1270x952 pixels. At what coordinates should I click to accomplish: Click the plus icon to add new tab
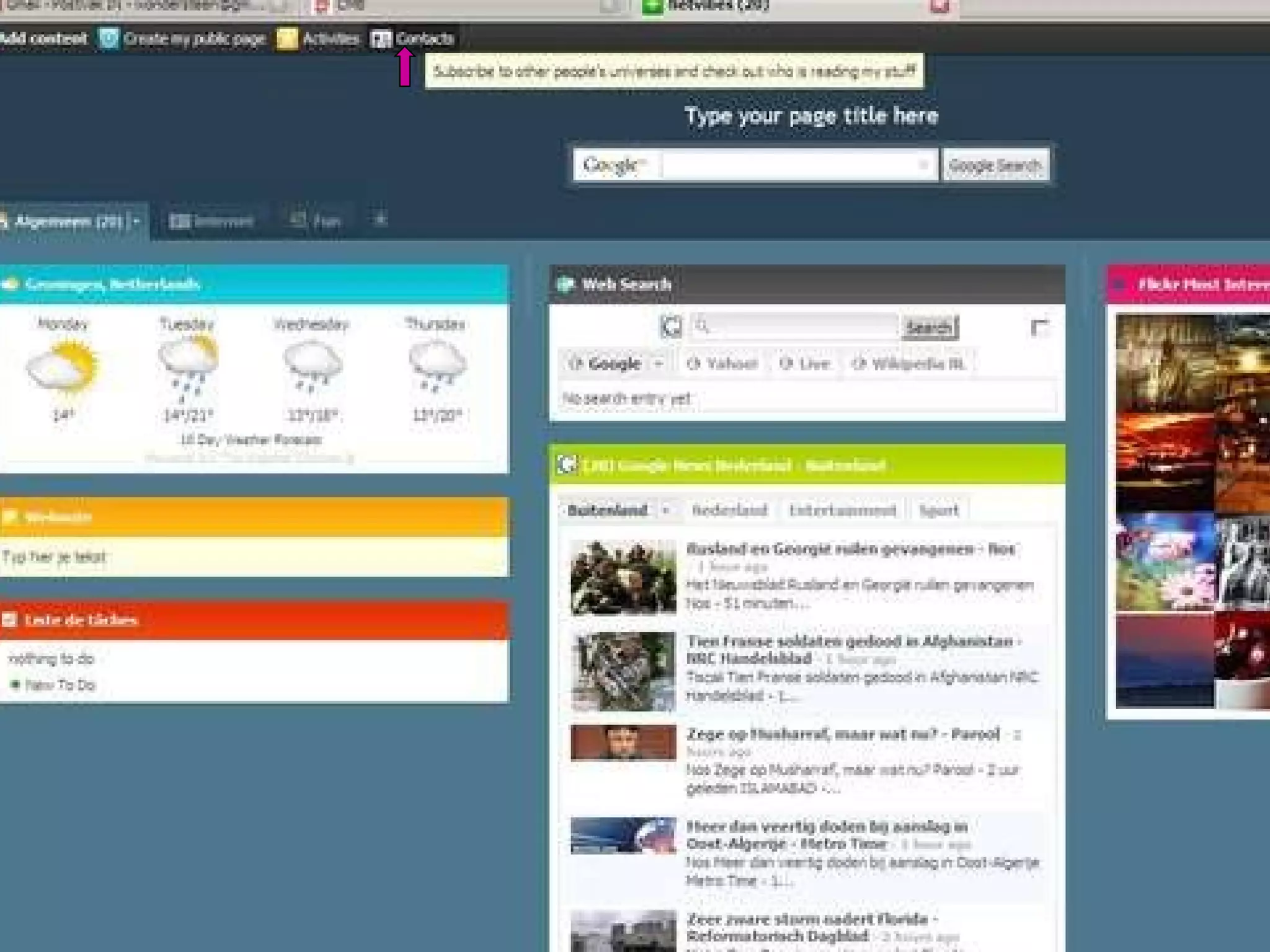tap(381, 219)
